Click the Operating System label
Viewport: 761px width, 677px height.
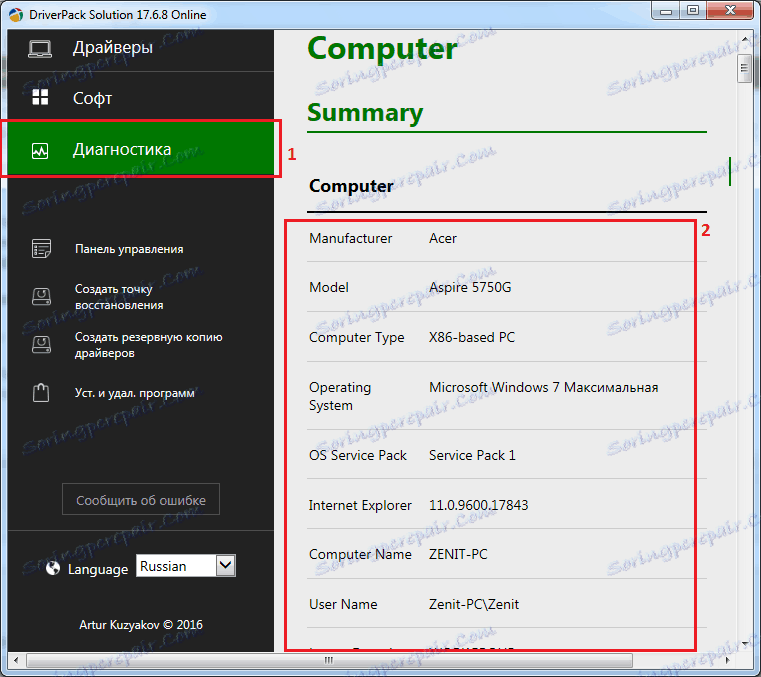click(340, 396)
